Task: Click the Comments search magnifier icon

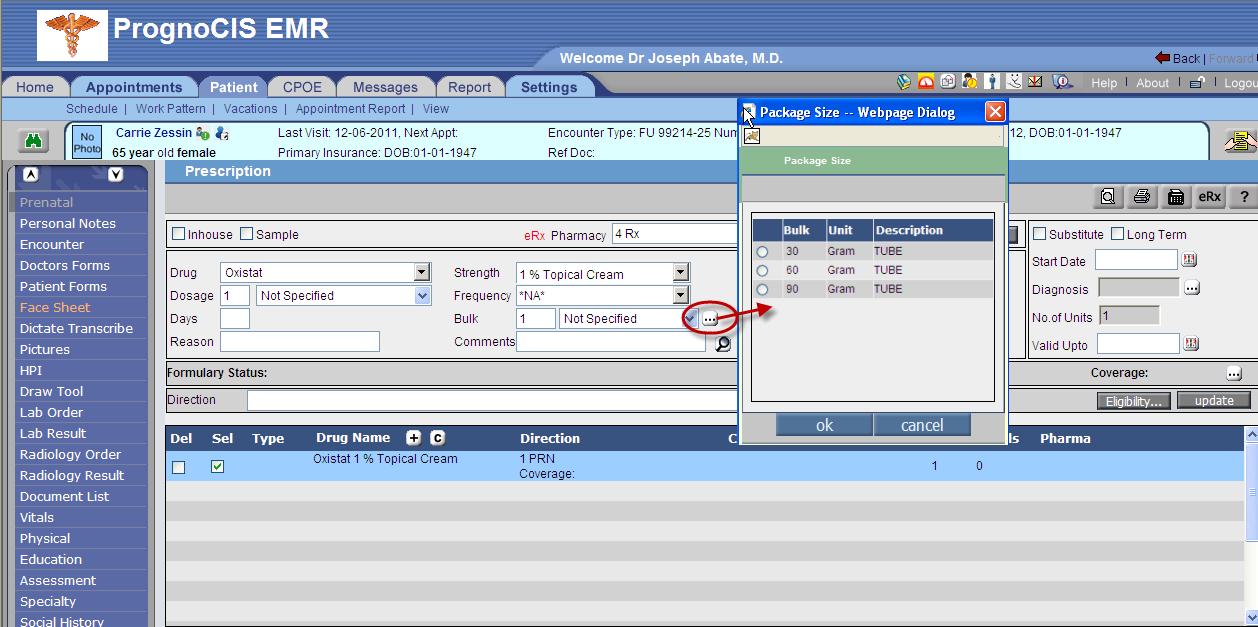Action: [723, 343]
